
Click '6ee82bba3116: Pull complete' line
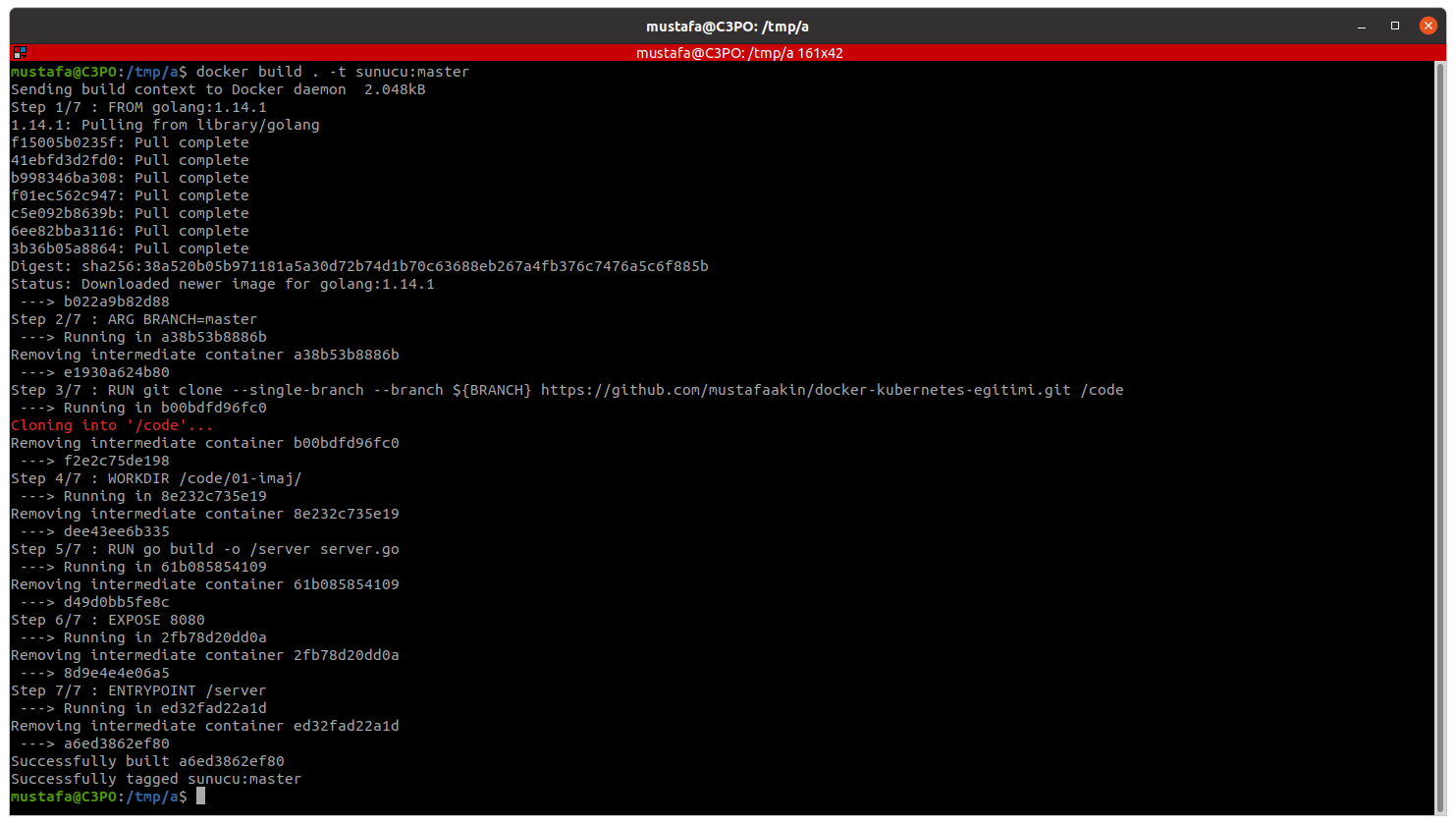click(130, 231)
